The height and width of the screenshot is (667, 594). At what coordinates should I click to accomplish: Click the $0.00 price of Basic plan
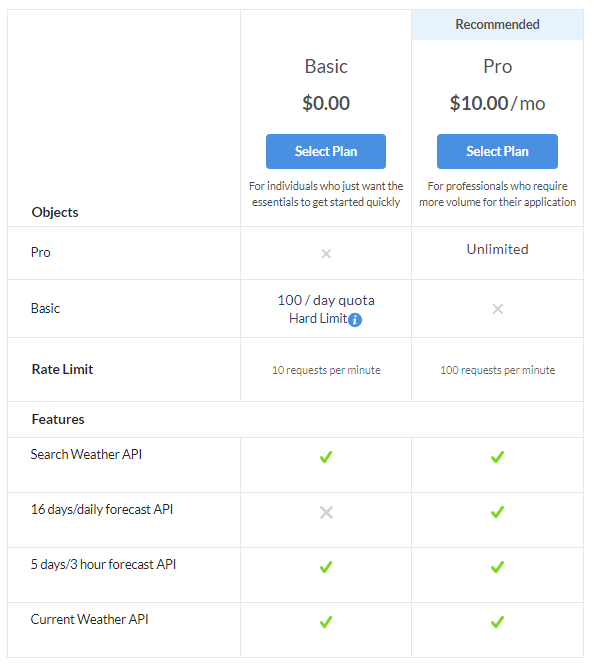pos(326,103)
